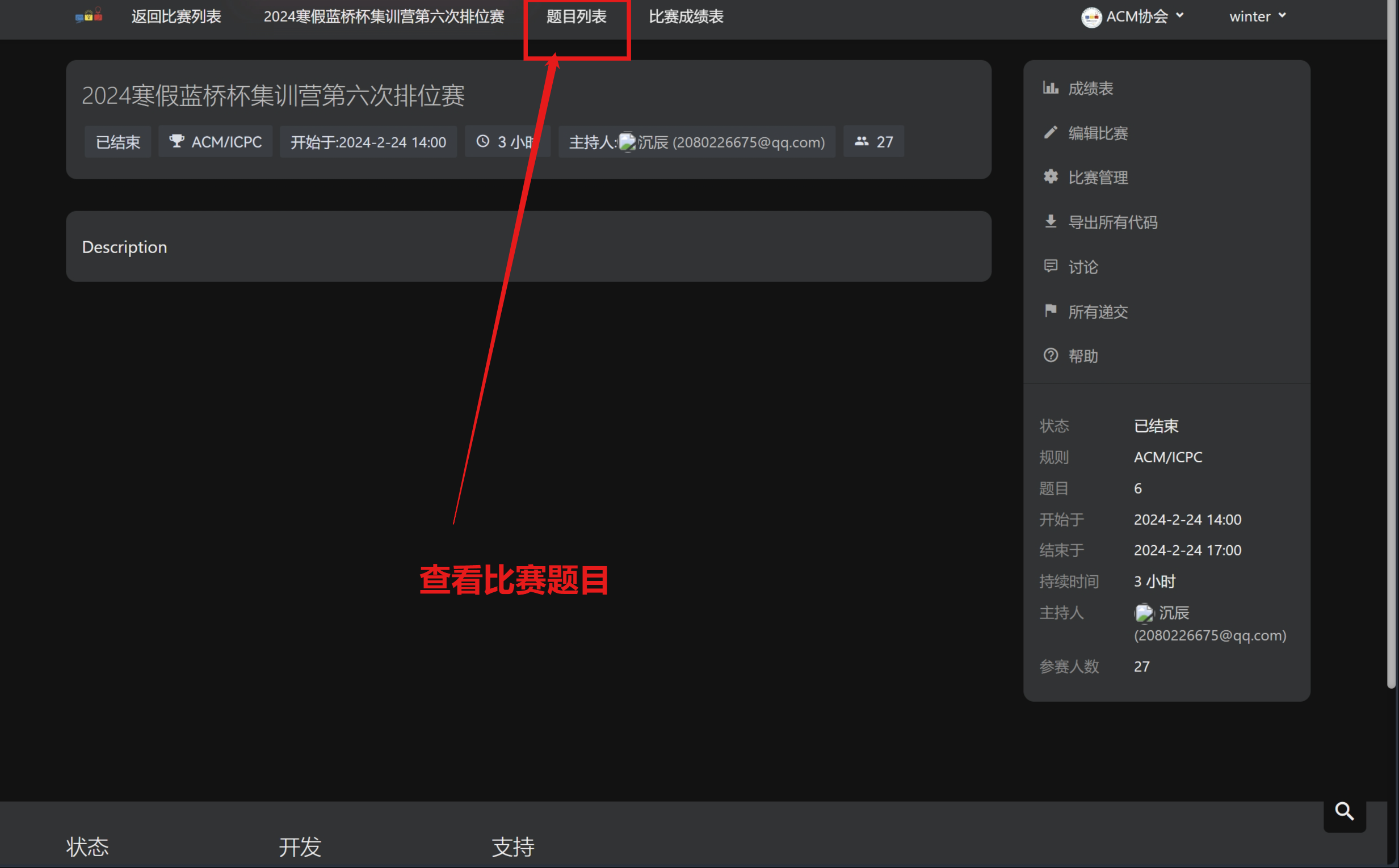Expand the ACM协会 dropdown arrow
Screen dimensions: 1399x868
coord(1180,15)
